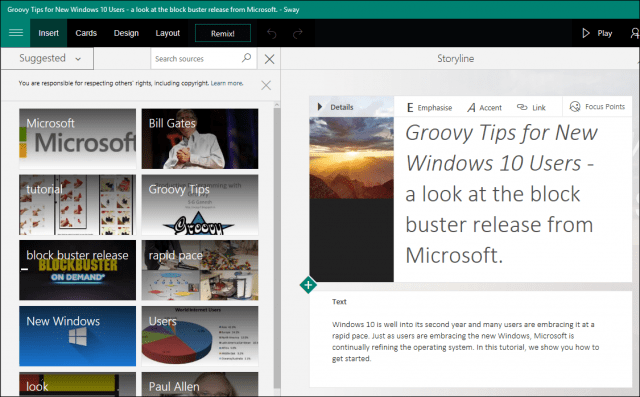Click the search magnifier icon
The height and width of the screenshot is (397, 640).
246,58
